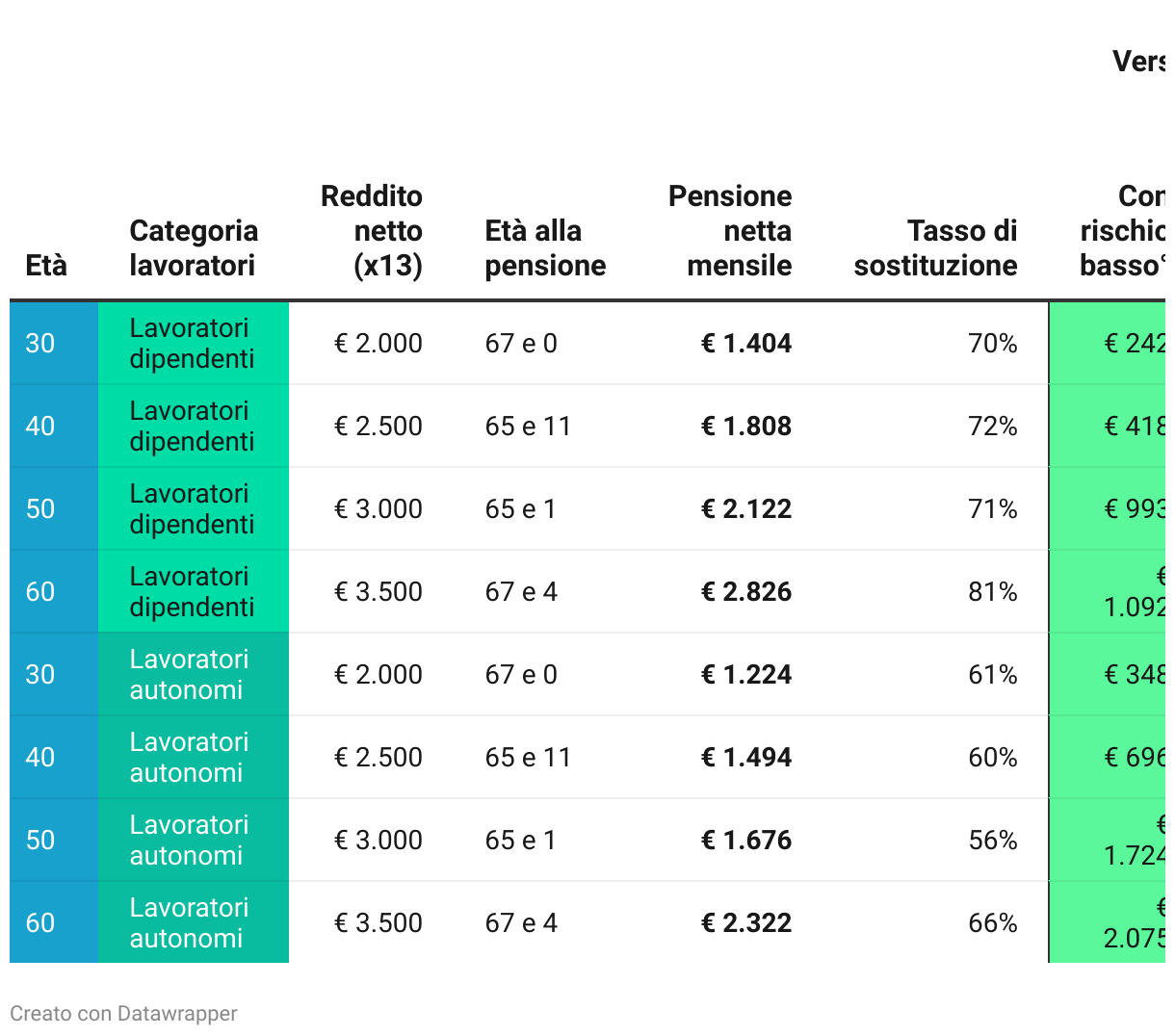Click the "Reddito netto (x13)" header
The width and height of the screenshot is (1175, 1036).
pyautogui.click(x=372, y=231)
